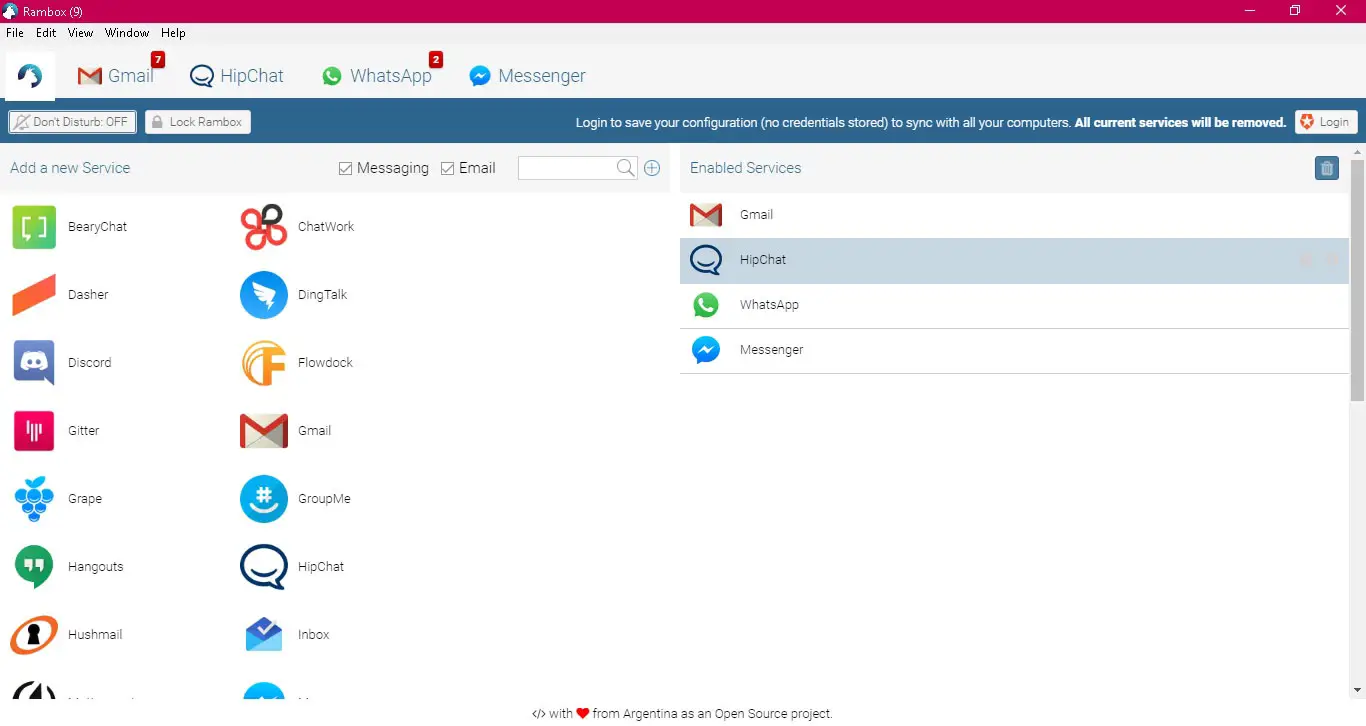Add the Grape service
The height and width of the screenshot is (726, 1366).
34,499
